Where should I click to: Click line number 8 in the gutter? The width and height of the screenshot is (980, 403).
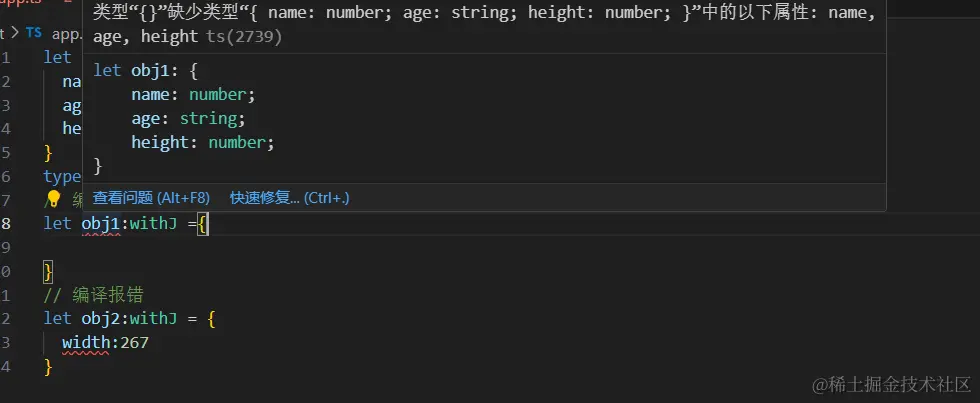tap(7, 224)
